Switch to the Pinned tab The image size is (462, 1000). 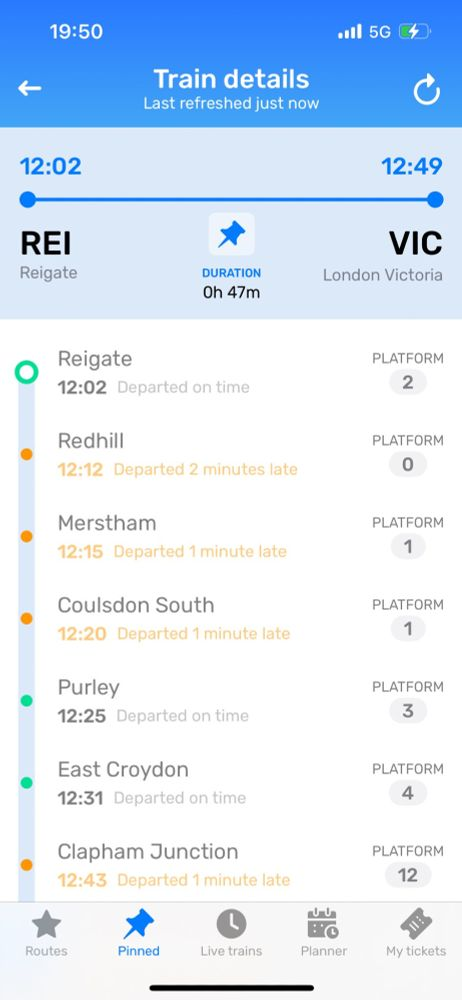pos(138,933)
